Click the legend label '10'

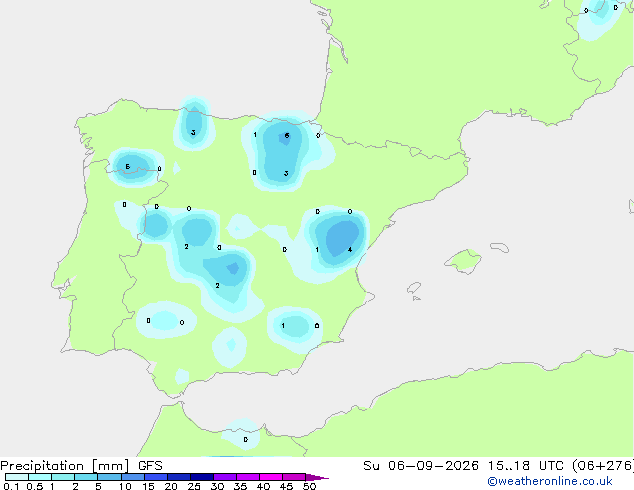(x=125, y=486)
